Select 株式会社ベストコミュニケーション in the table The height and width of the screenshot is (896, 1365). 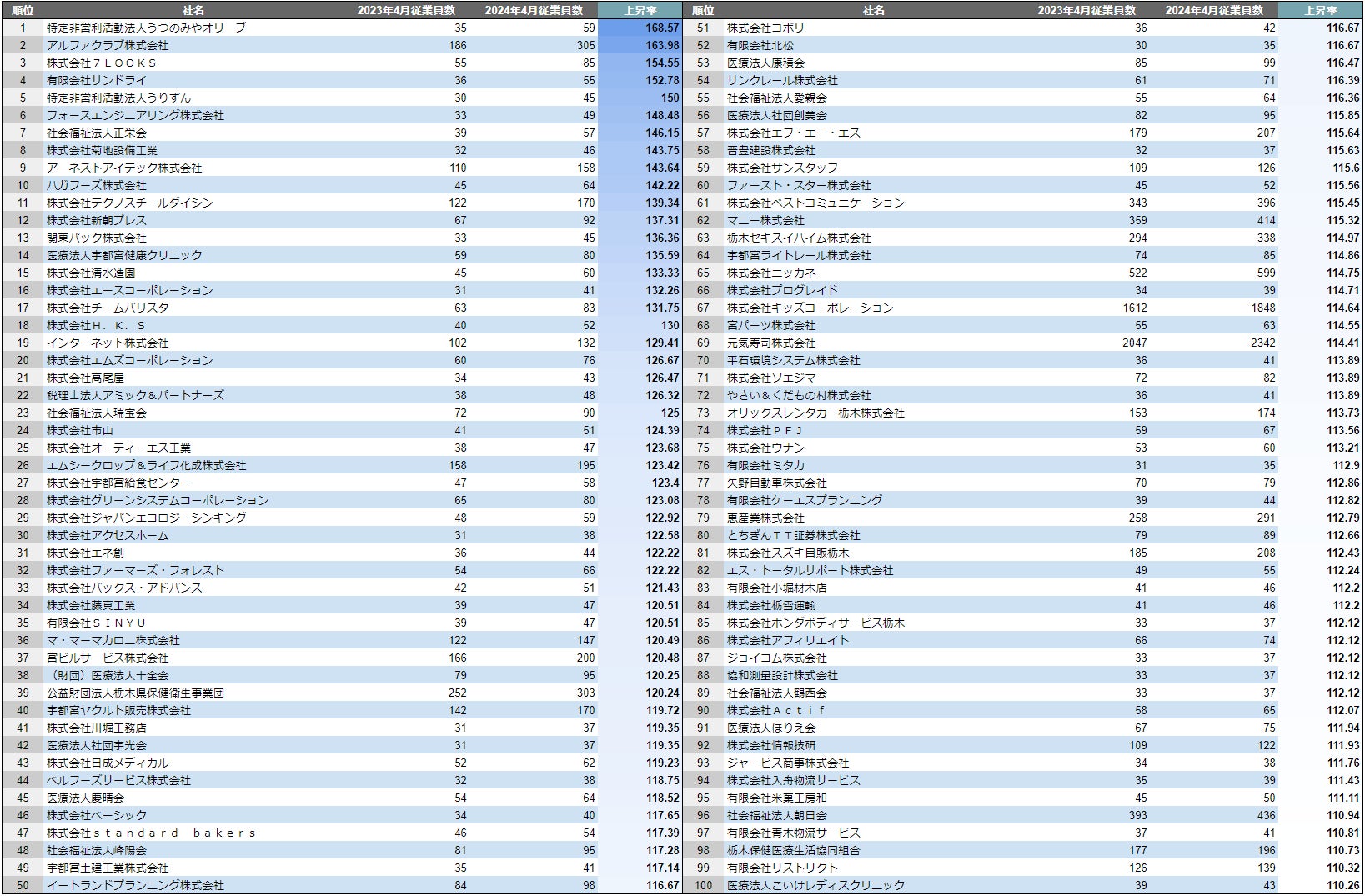(815, 203)
